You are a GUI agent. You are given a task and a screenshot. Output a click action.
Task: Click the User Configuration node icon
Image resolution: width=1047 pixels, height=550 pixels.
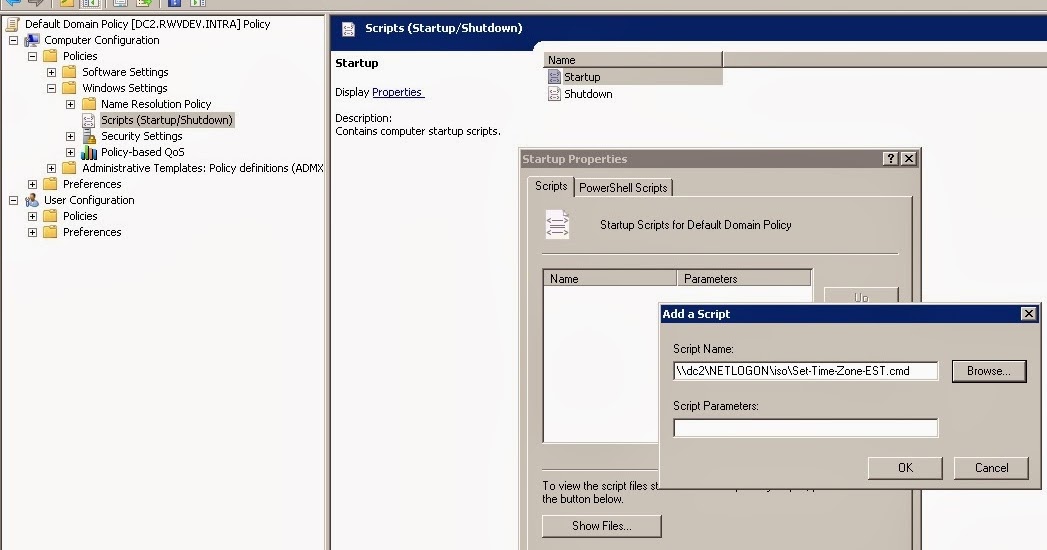click(31, 200)
